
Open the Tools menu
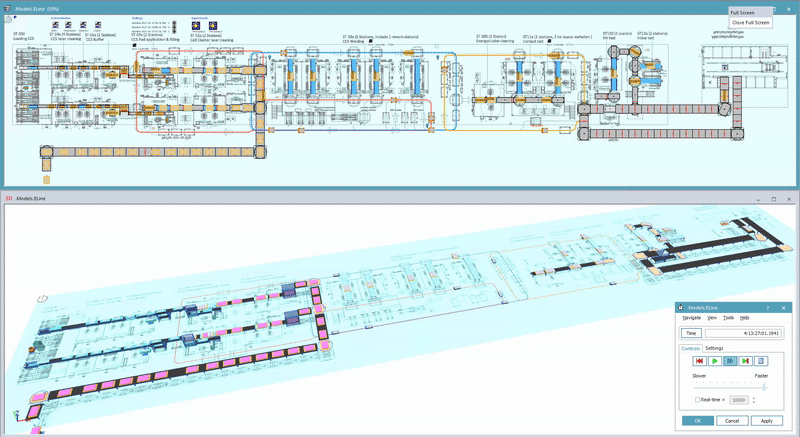[729, 317]
